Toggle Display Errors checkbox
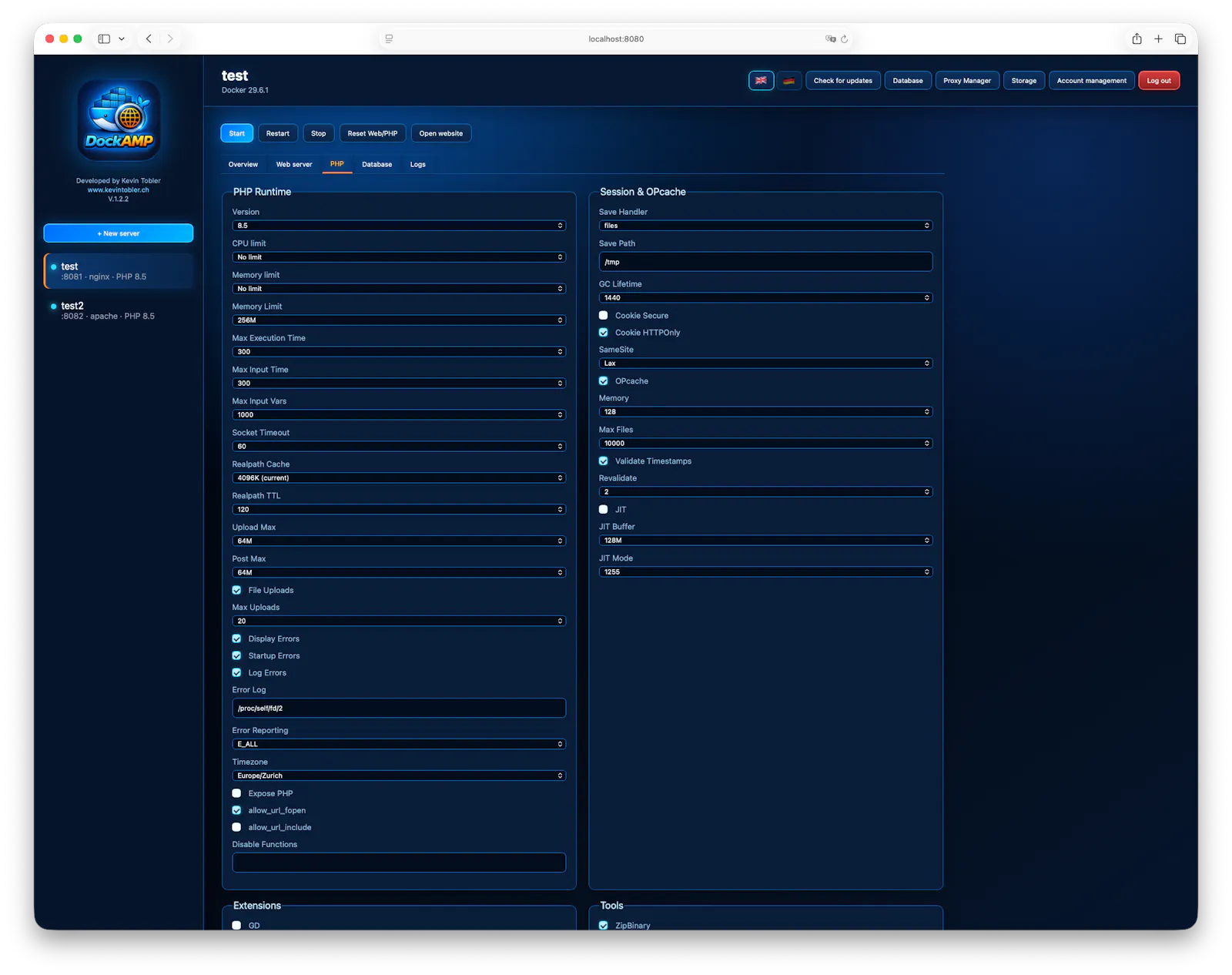This screenshot has width=1232, height=975. (236, 639)
